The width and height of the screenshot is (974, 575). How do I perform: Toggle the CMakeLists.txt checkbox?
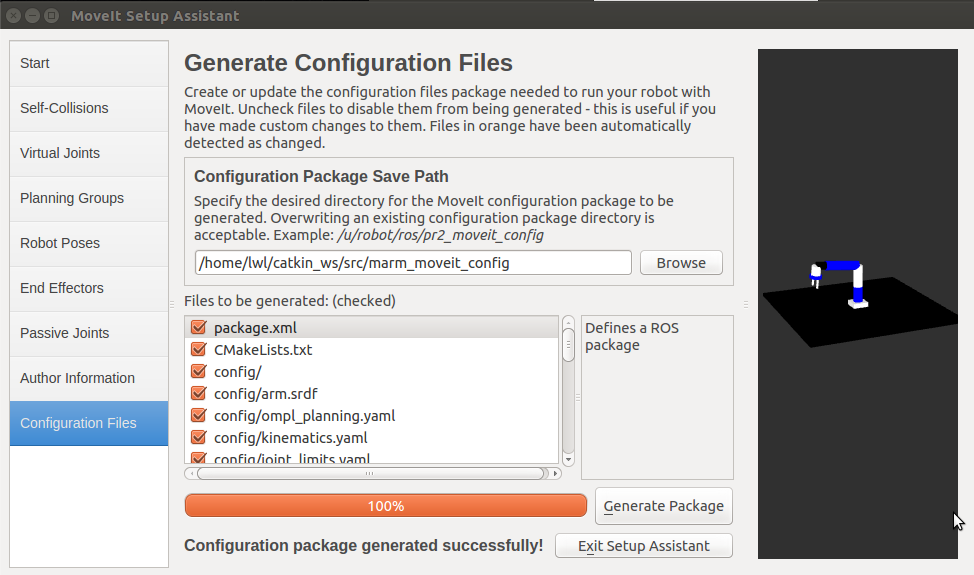tap(198, 350)
